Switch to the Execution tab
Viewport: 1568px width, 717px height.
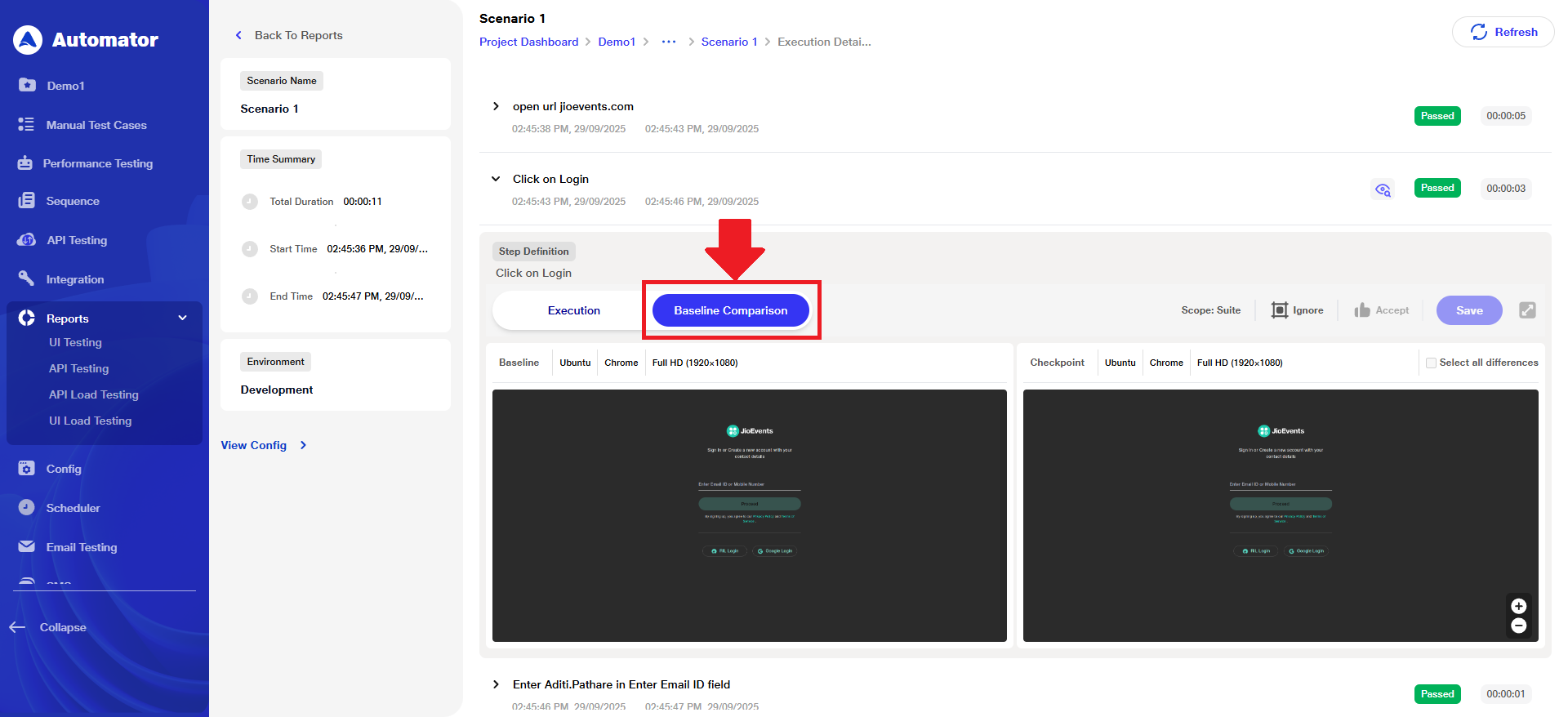pyautogui.click(x=573, y=310)
